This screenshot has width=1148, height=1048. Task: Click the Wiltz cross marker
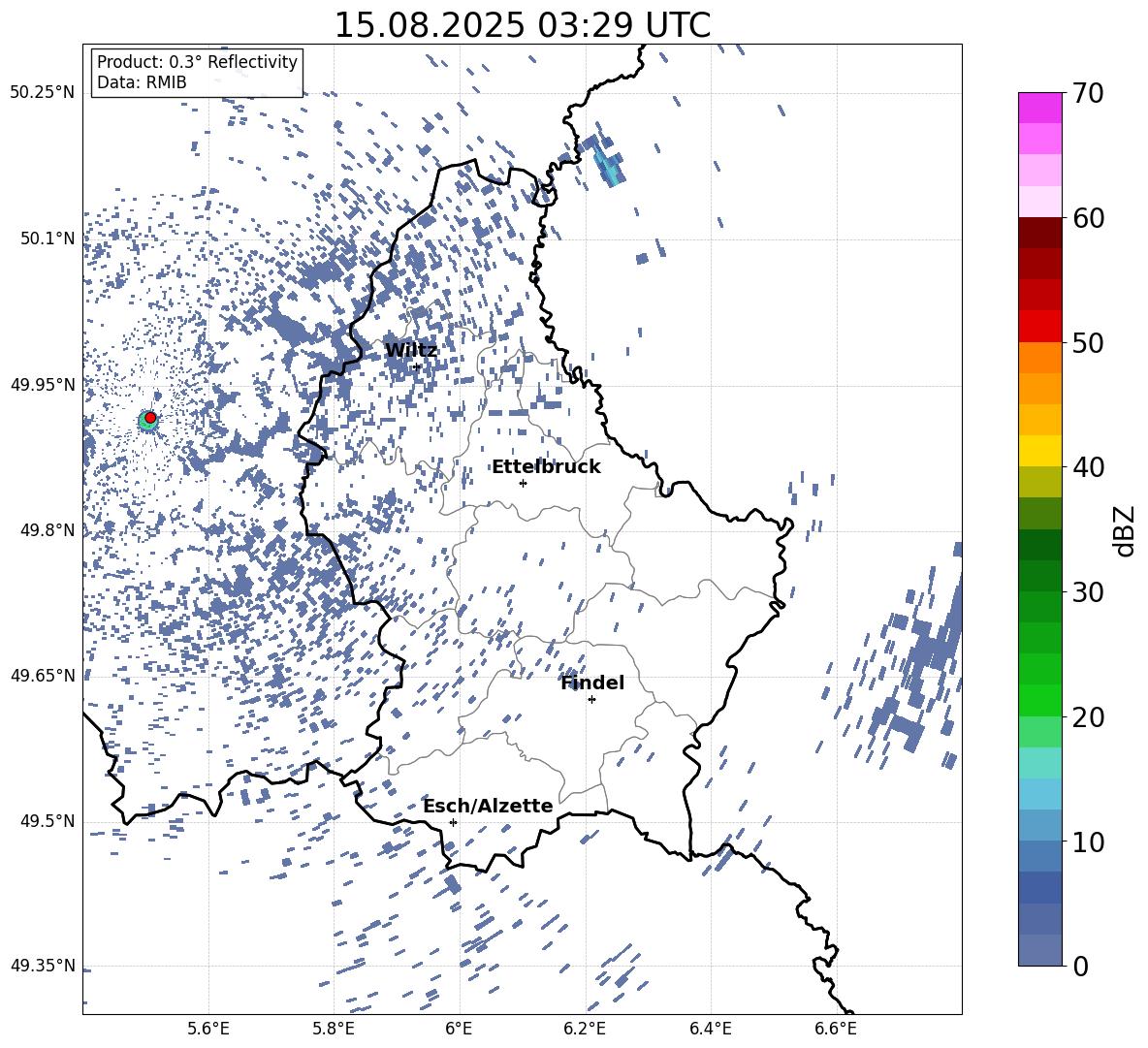(417, 366)
